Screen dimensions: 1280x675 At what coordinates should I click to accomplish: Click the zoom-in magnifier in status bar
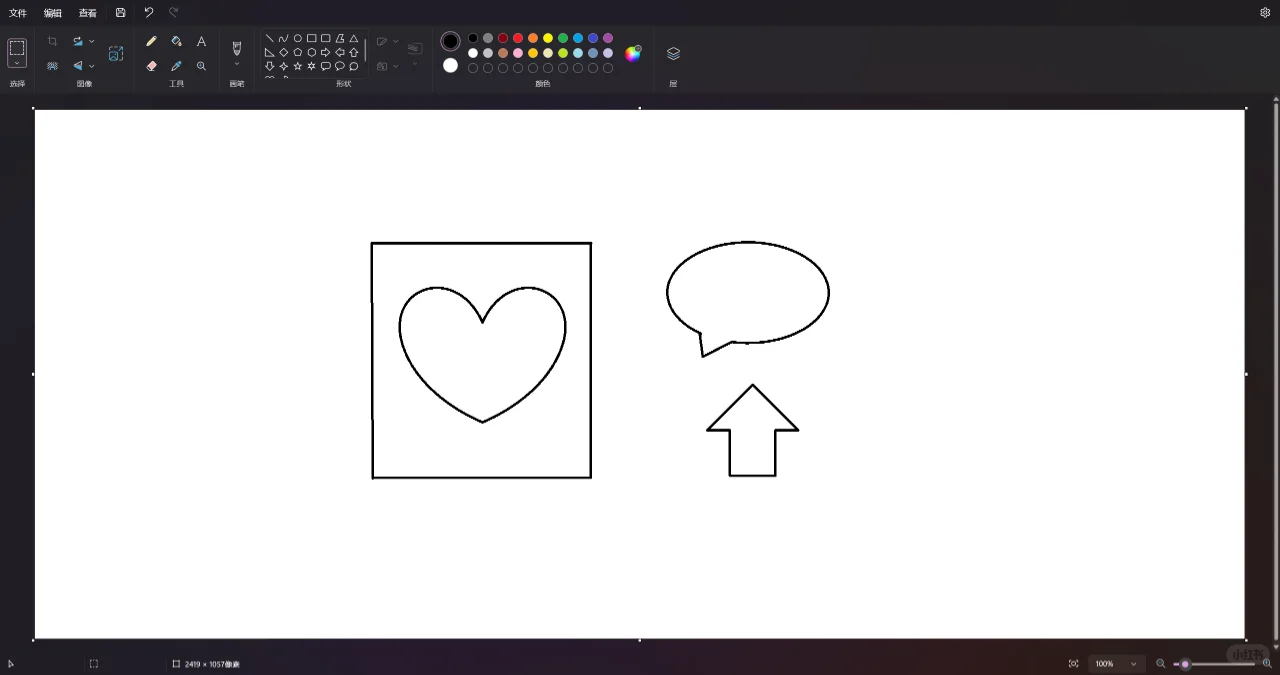coord(1266,663)
